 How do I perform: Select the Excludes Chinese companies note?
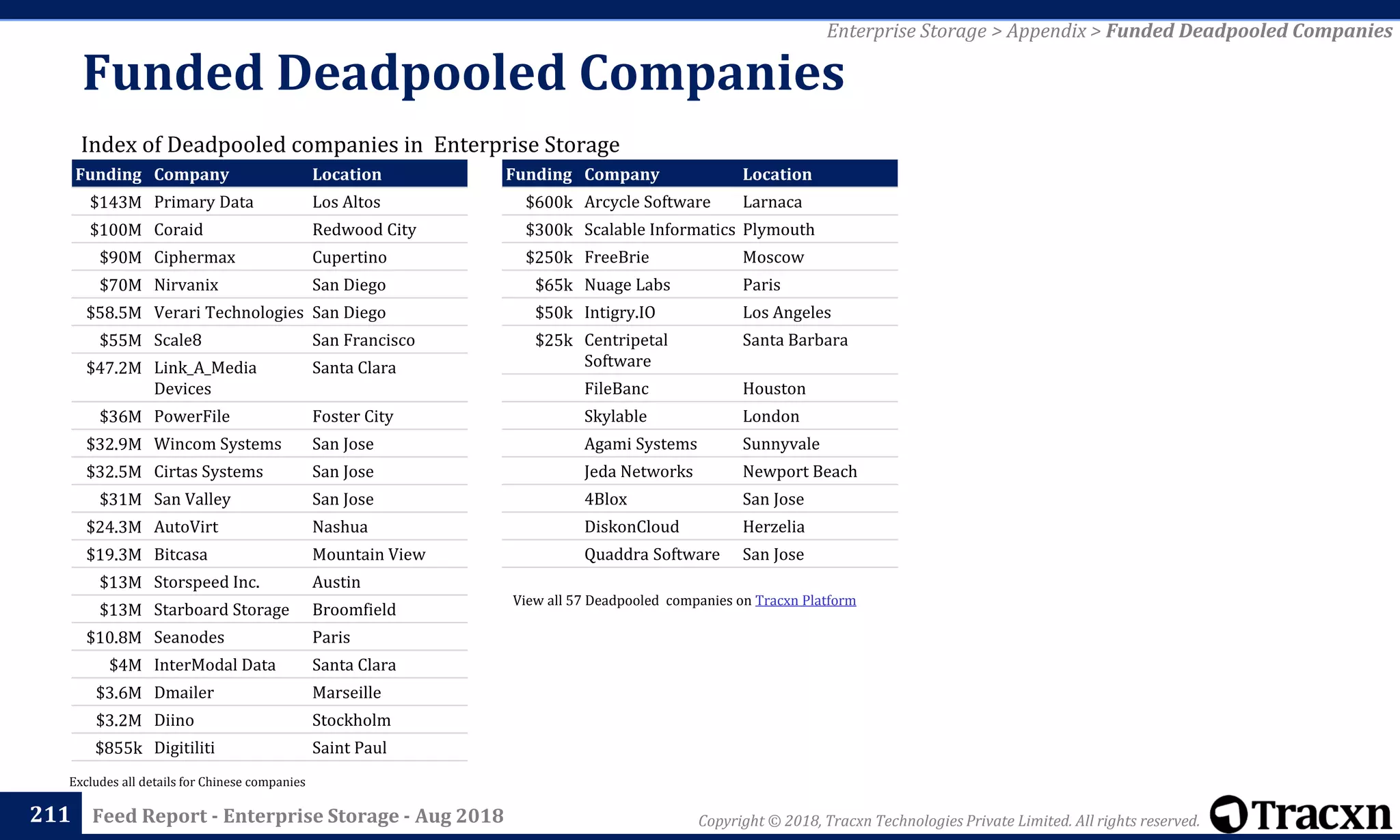point(187,782)
